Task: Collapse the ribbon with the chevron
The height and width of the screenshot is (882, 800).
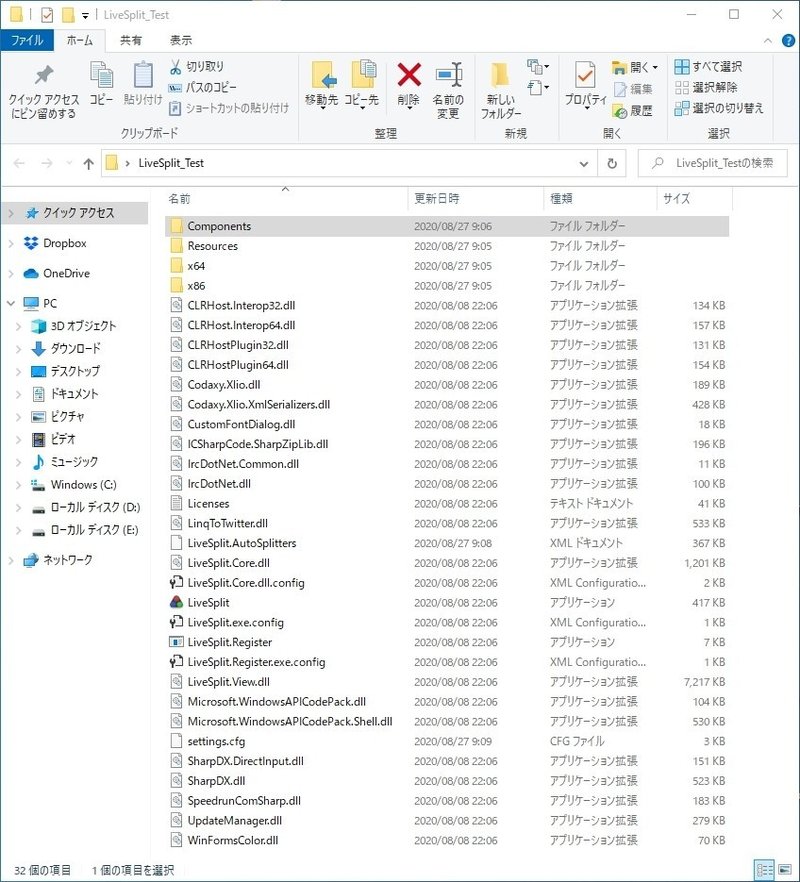Action: tap(767, 40)
